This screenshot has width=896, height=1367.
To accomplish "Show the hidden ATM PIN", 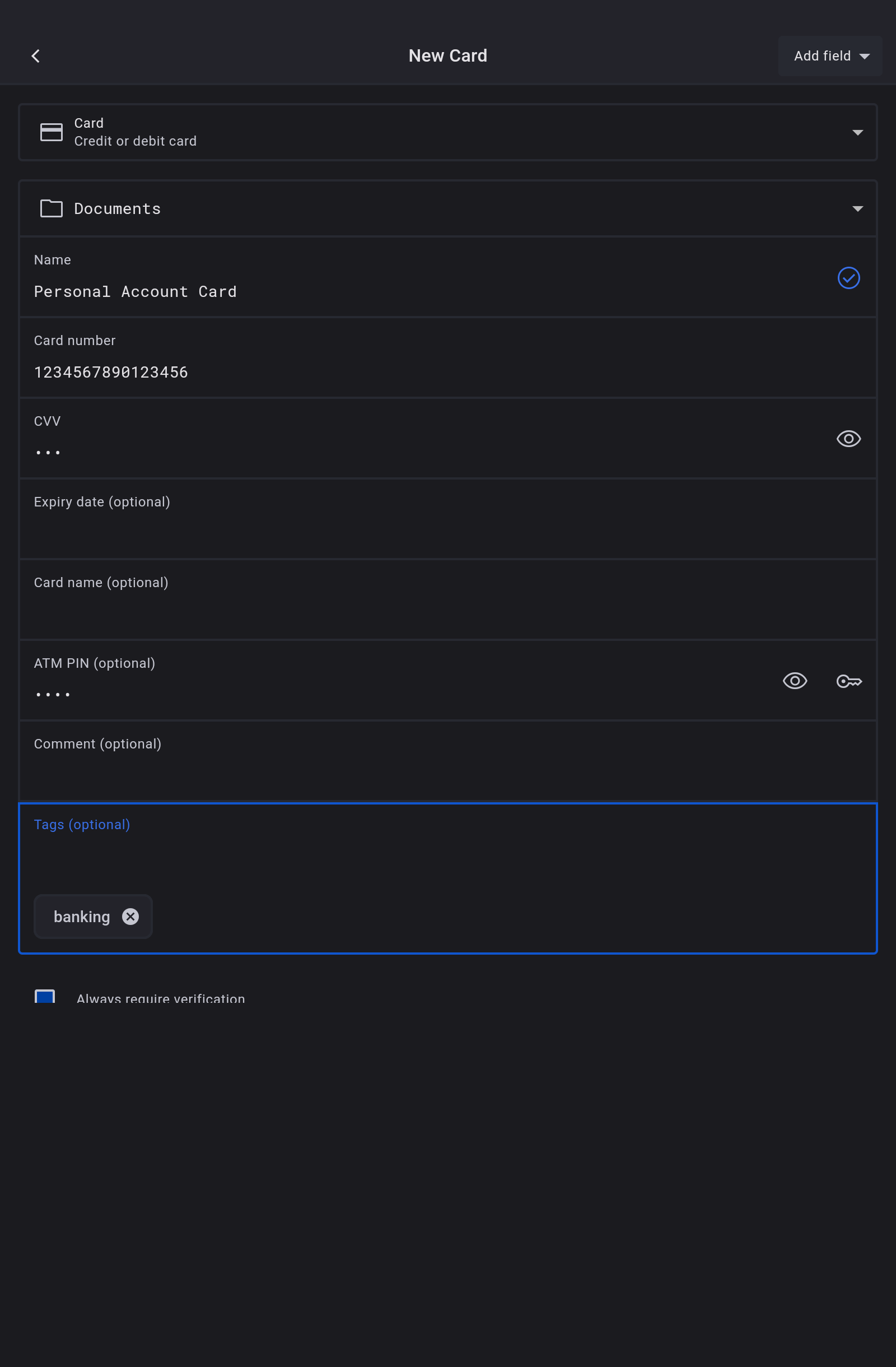I will 795,681.
